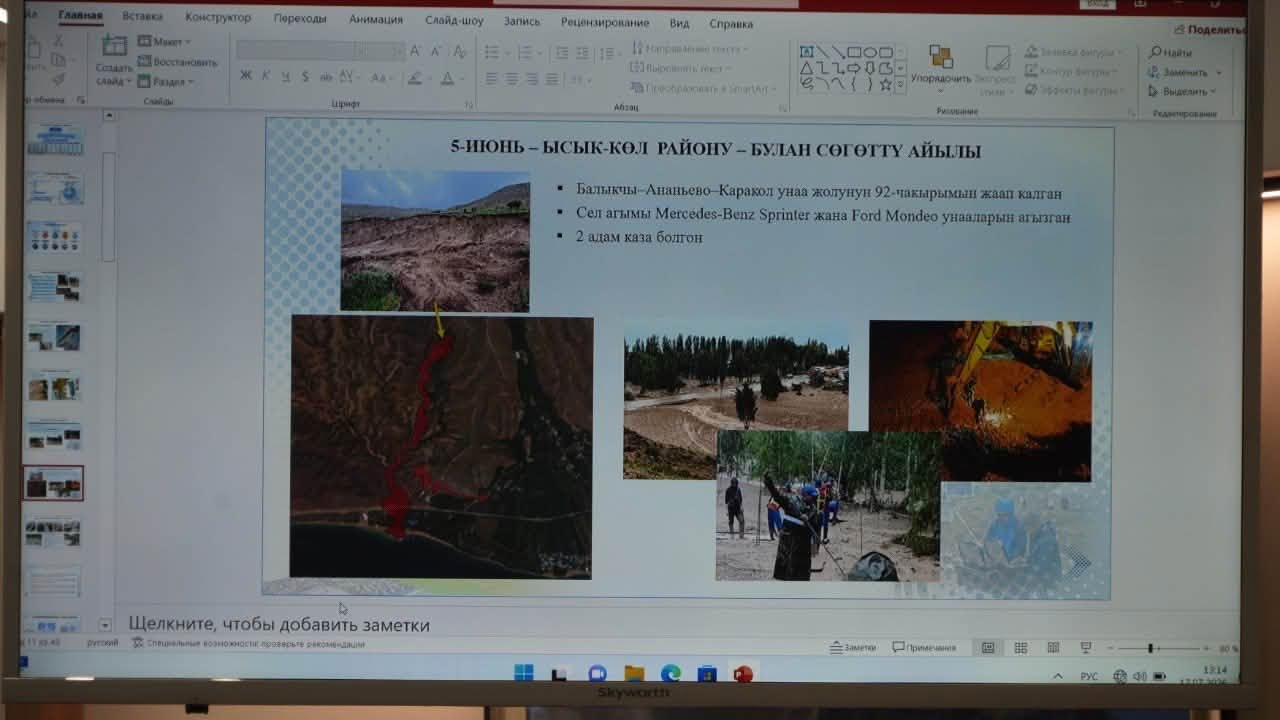Open the Макет layout dropdown

pyautogui.click(x=165, y=42)
